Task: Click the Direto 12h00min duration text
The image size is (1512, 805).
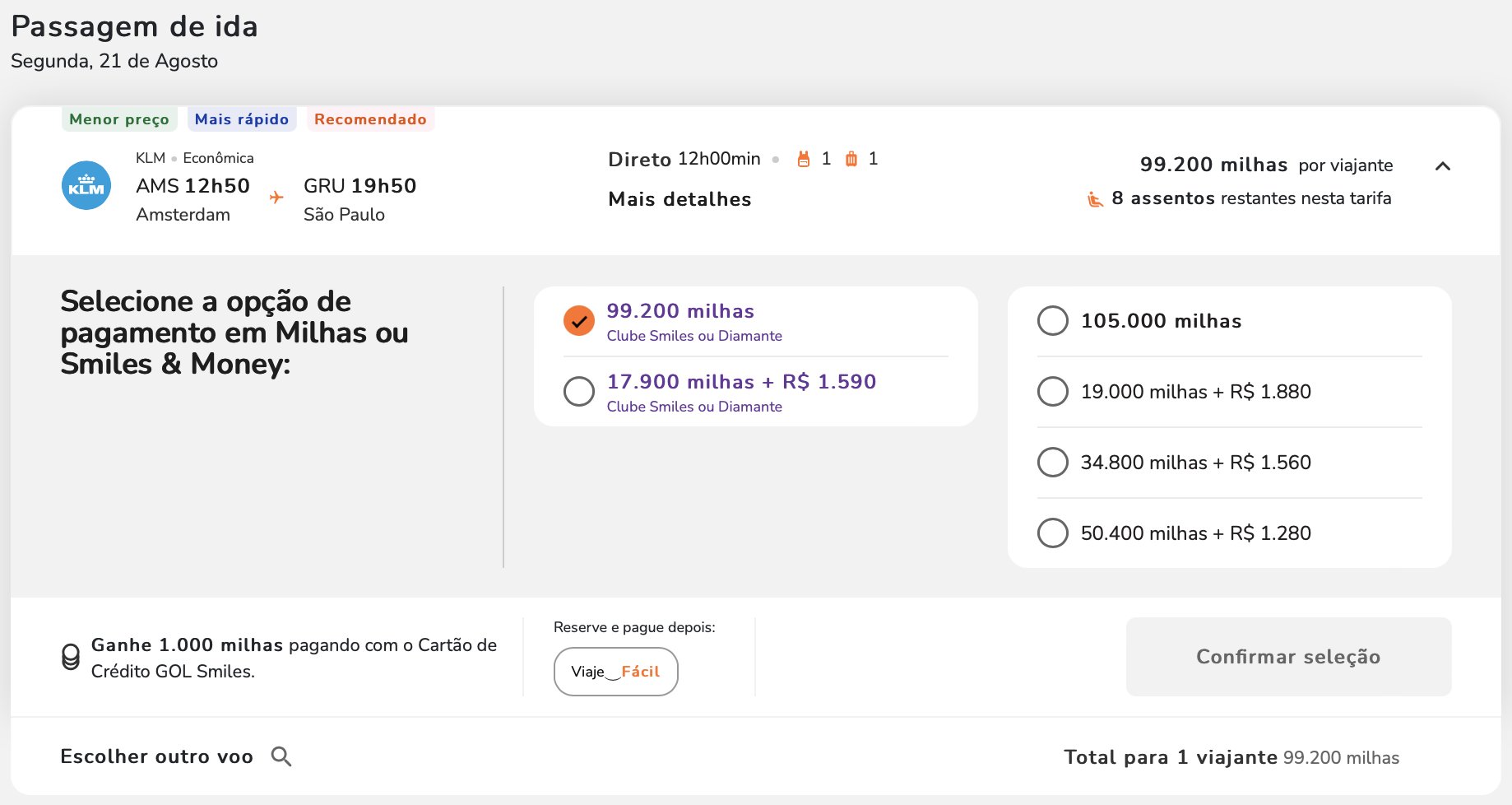Action: pos(684,159)
